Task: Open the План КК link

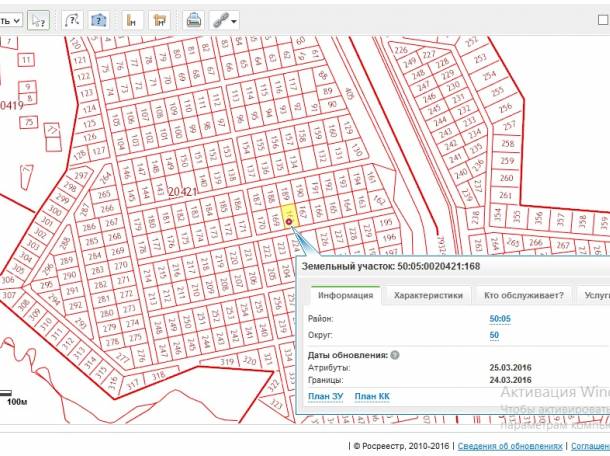Action: [x=372, y=396]
